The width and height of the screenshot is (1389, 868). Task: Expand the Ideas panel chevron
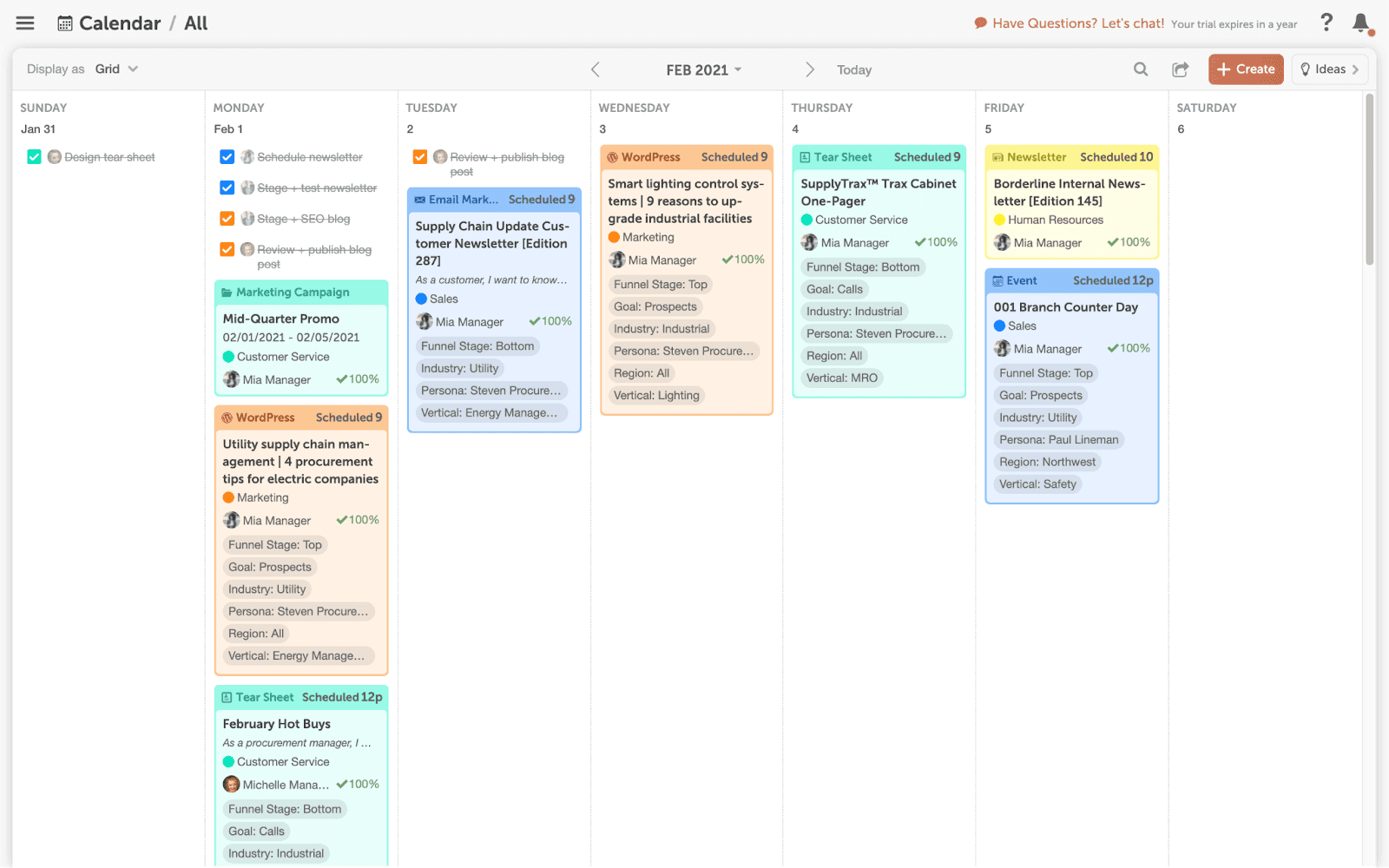pos(1354,69)
